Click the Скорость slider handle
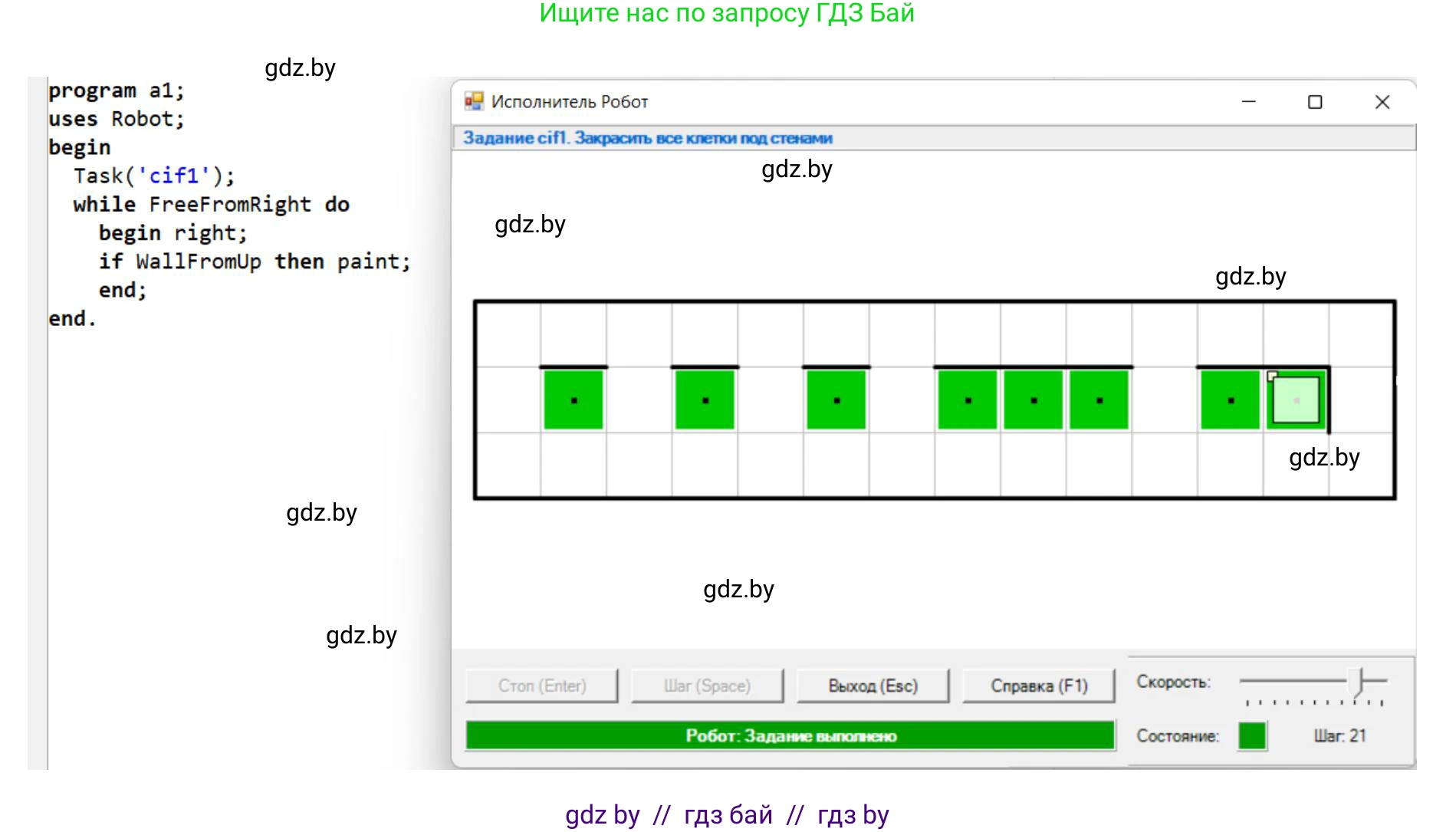 (1359, 681)
